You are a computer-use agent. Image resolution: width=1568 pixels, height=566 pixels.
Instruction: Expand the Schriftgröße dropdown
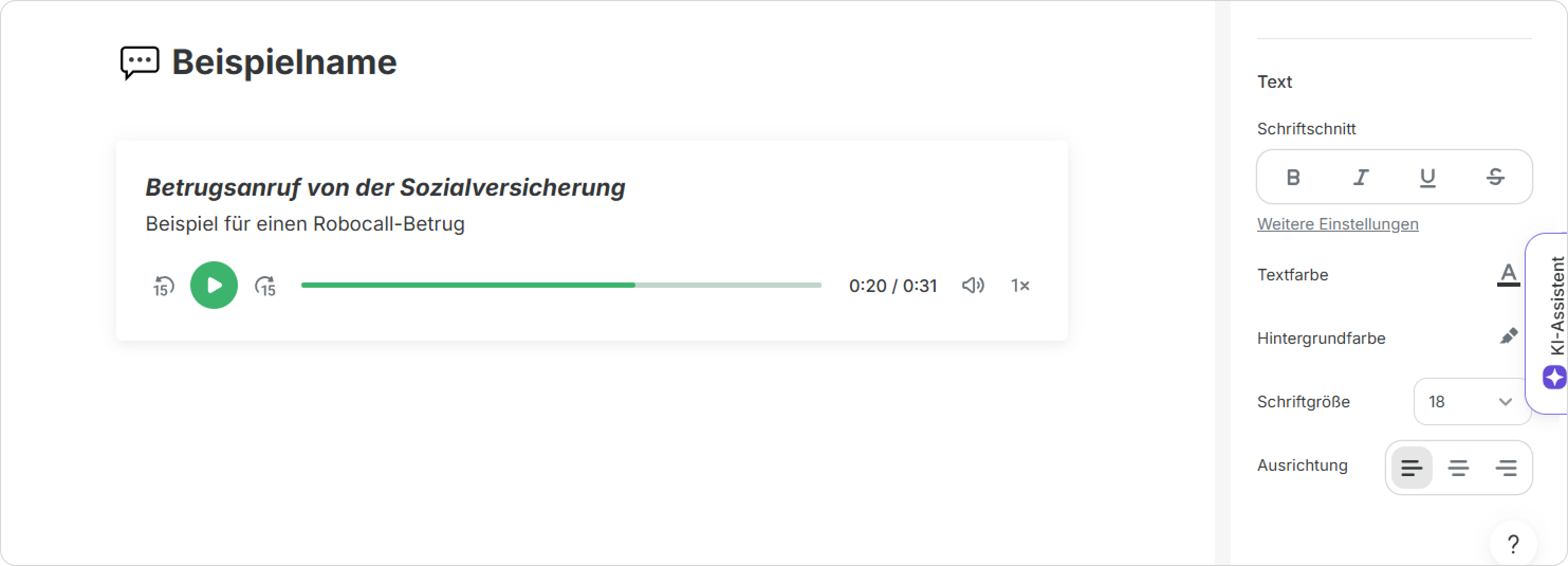[x=1471, y=401]
